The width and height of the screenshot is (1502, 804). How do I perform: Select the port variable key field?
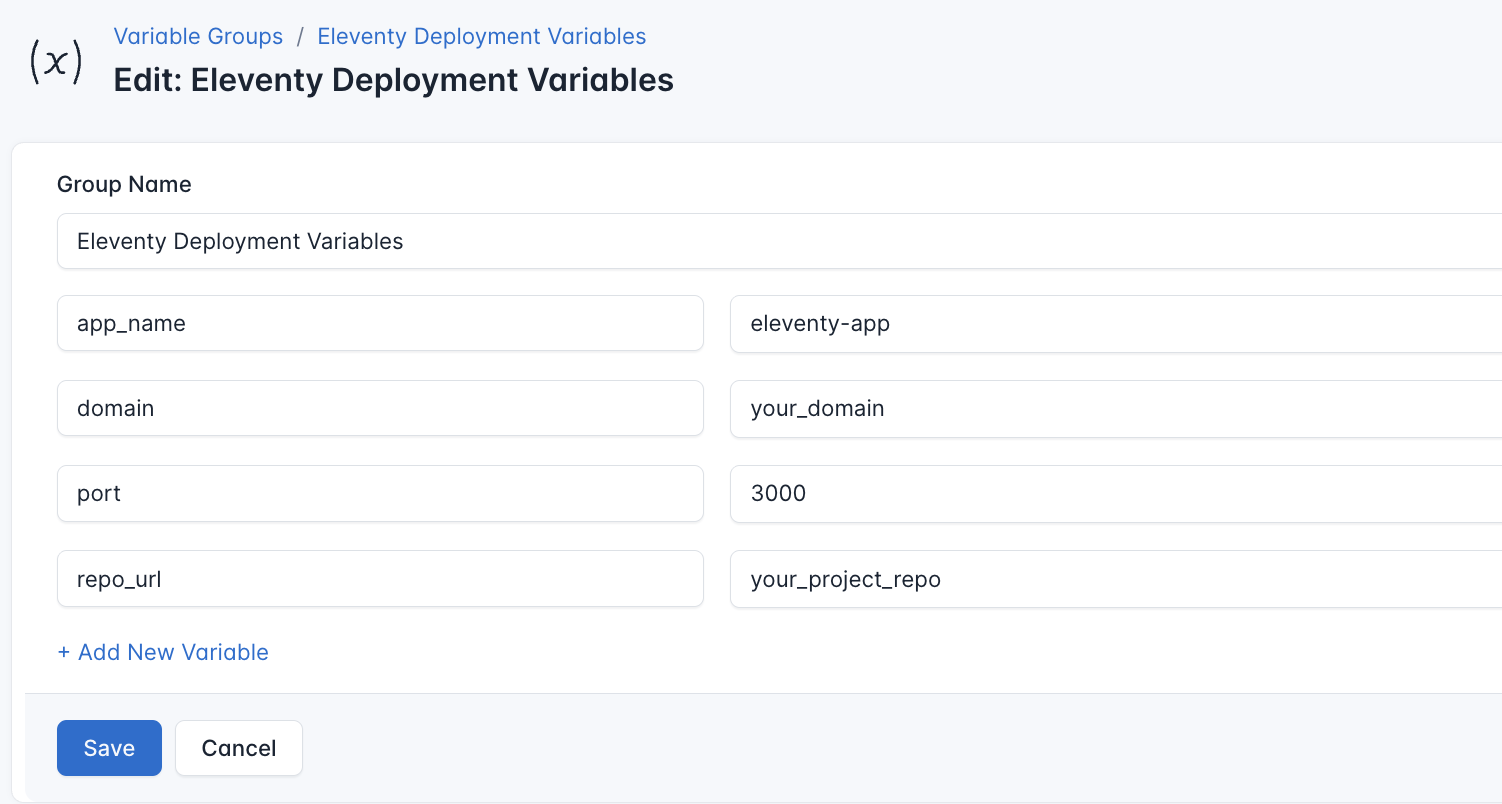(x=380, y=493)
